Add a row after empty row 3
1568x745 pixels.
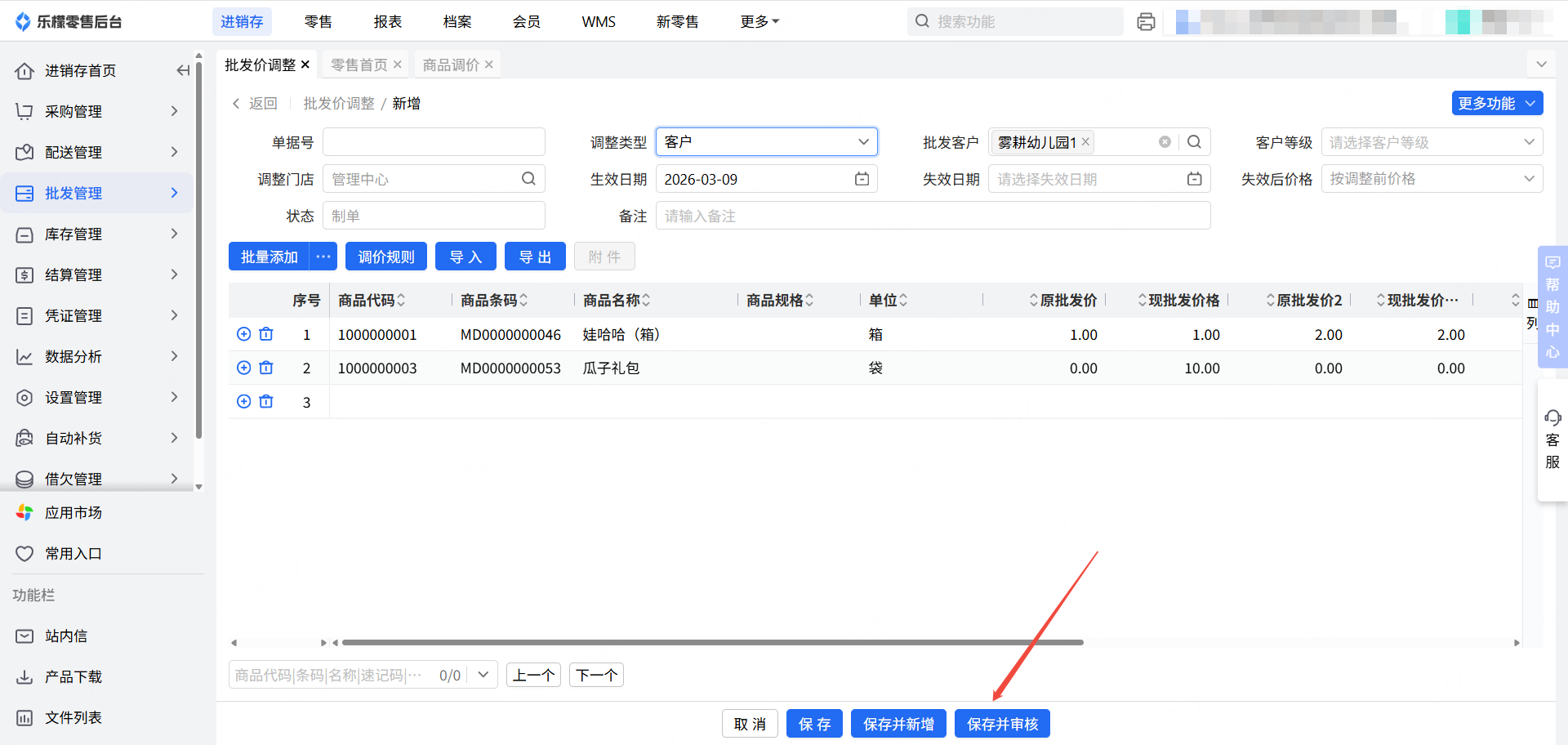(x=243, y=401)
